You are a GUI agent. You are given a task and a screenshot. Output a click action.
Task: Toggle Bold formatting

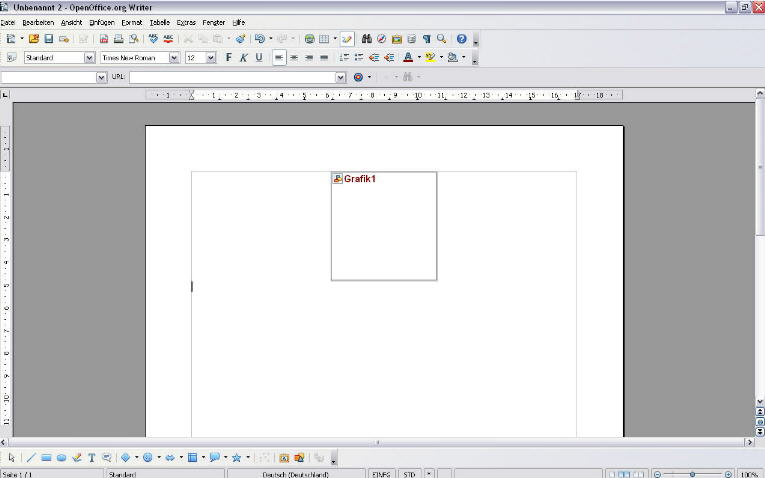[228, 58]
